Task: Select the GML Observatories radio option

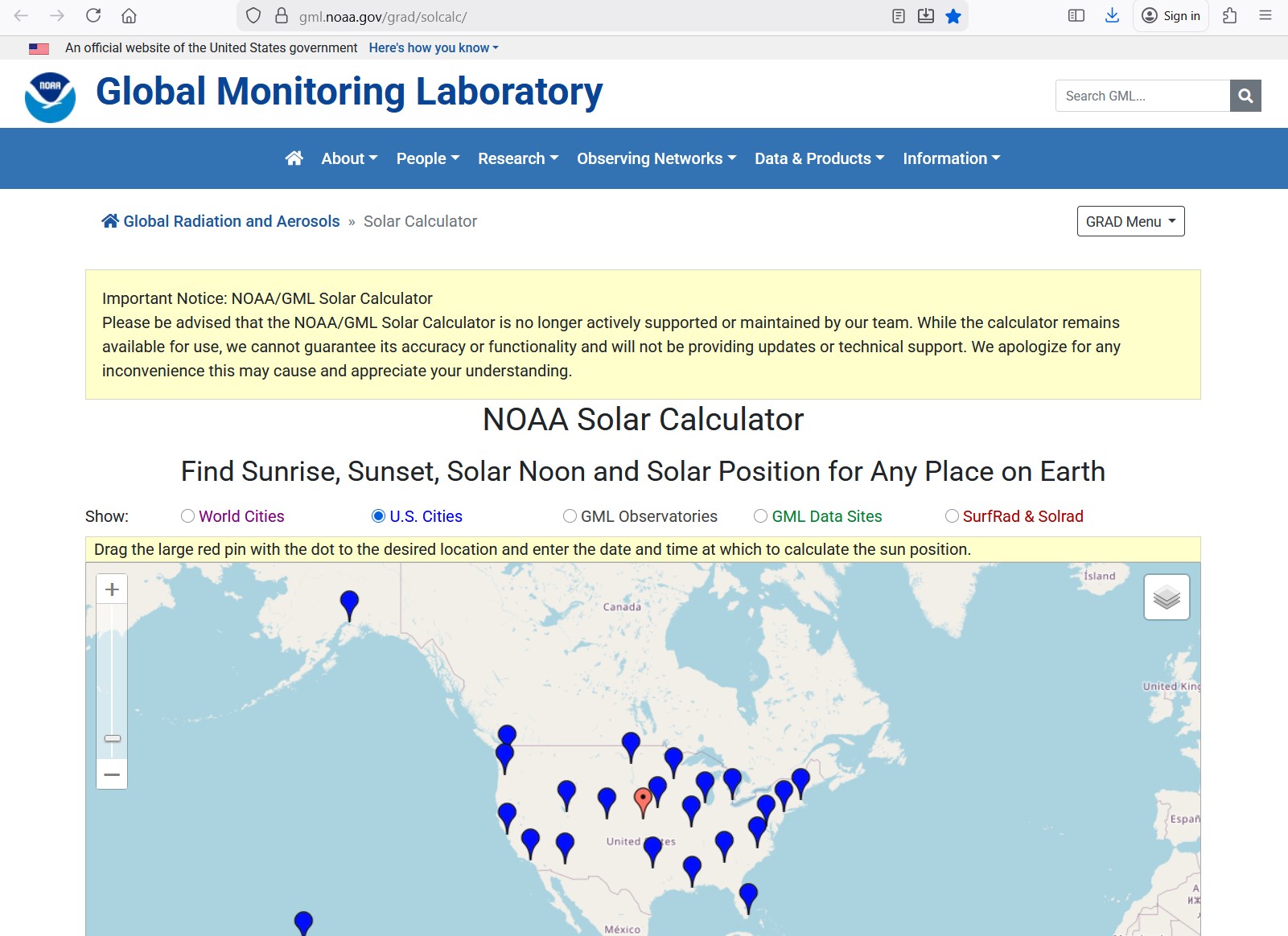Action: tap(570, 516)
